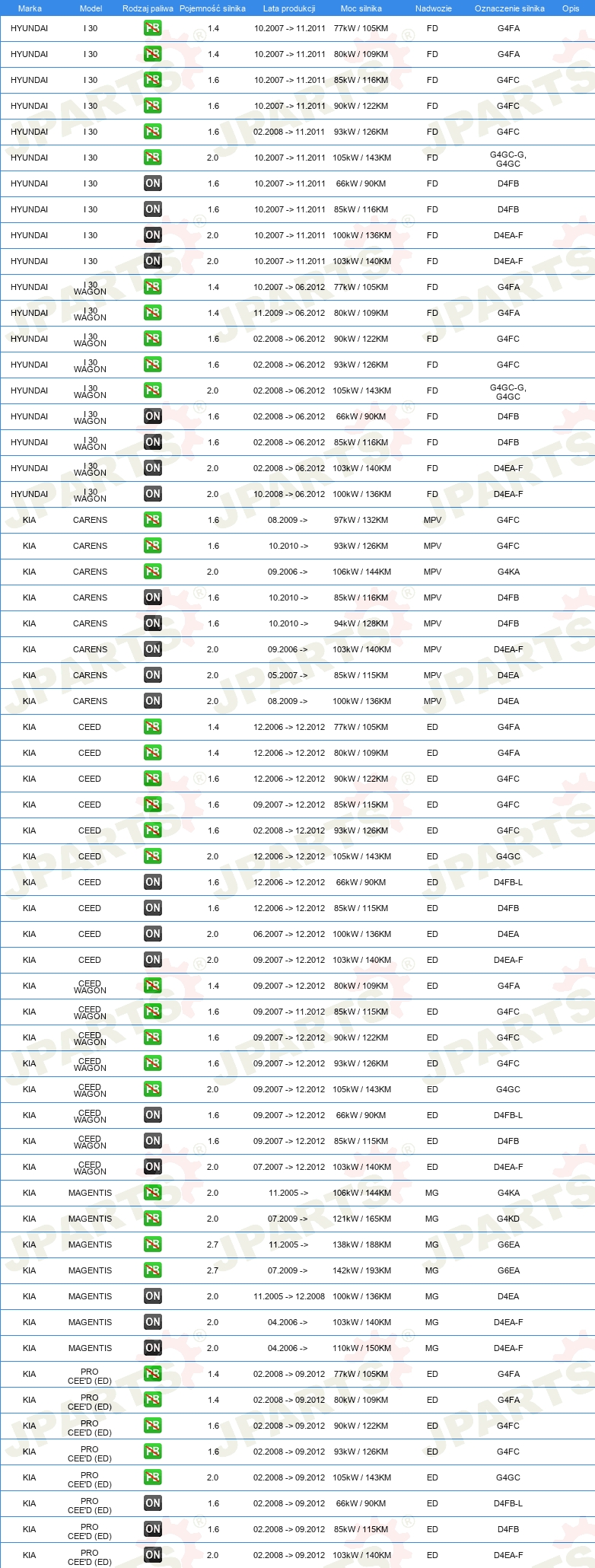Click petrol icon for Ceed Wagon 80kW/109KM
Image resolution: width=595 pixels, height=1568 pixels.
[x=152, y=986]
